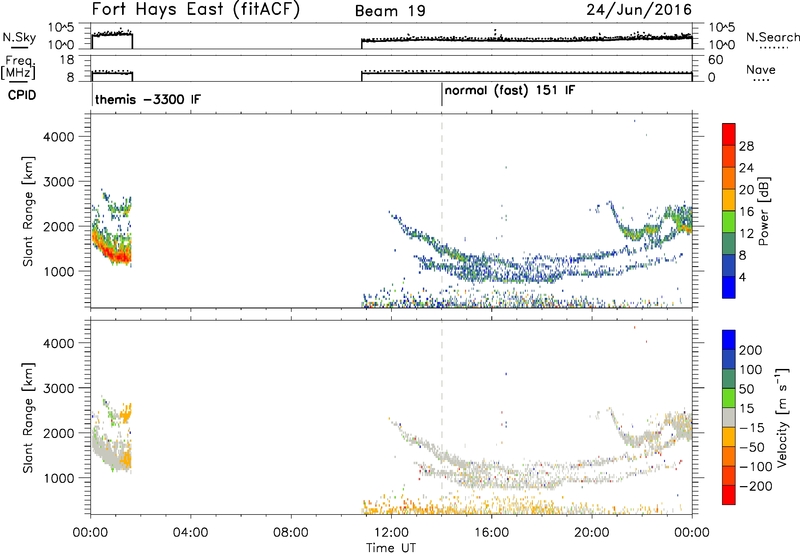Click the '16:00' time axis tick label
This screenshot has width=800, height=554.
(x=491, y=533)
